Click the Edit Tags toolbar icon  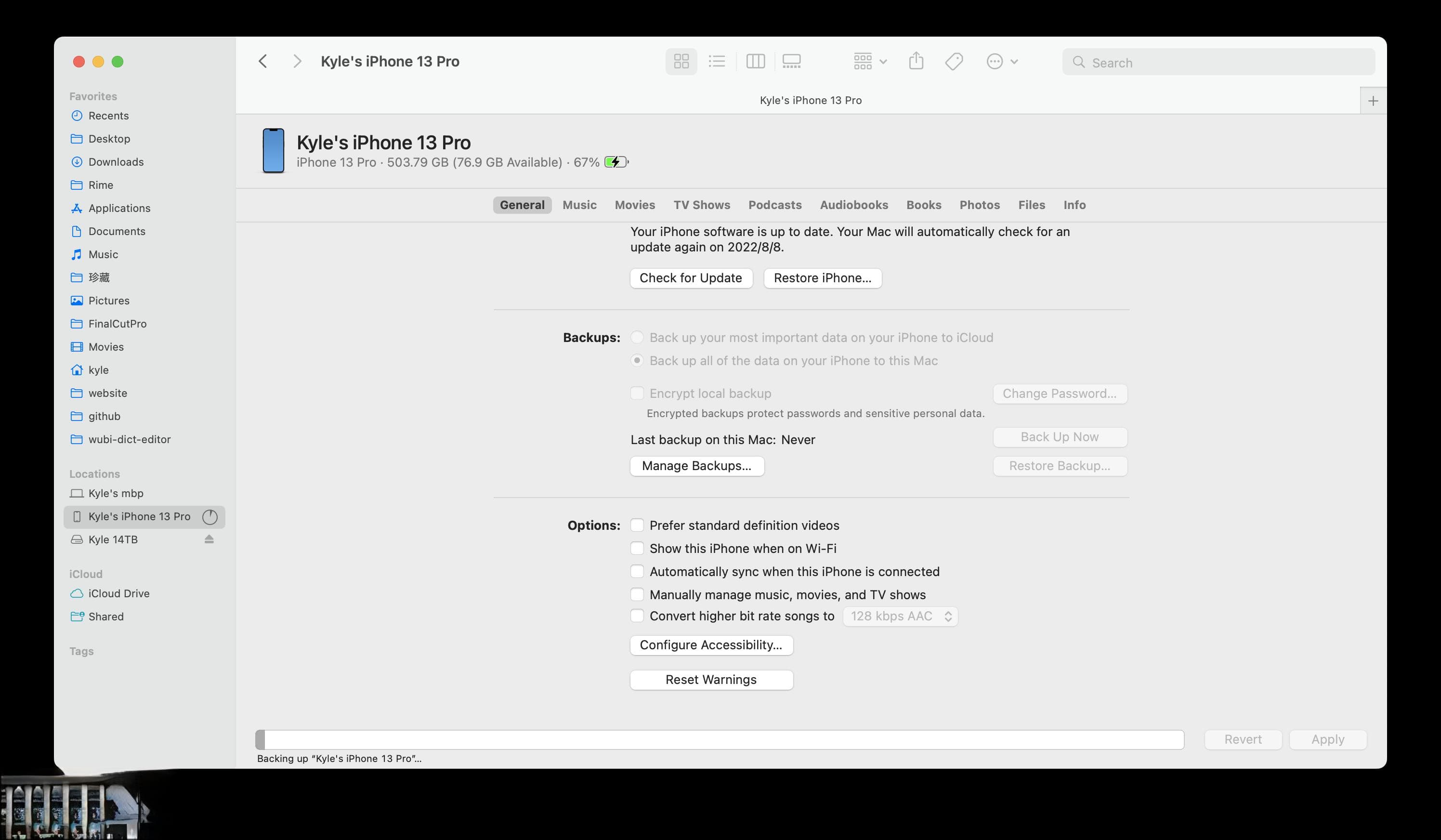pyautogui.click(x=954, y=61)
